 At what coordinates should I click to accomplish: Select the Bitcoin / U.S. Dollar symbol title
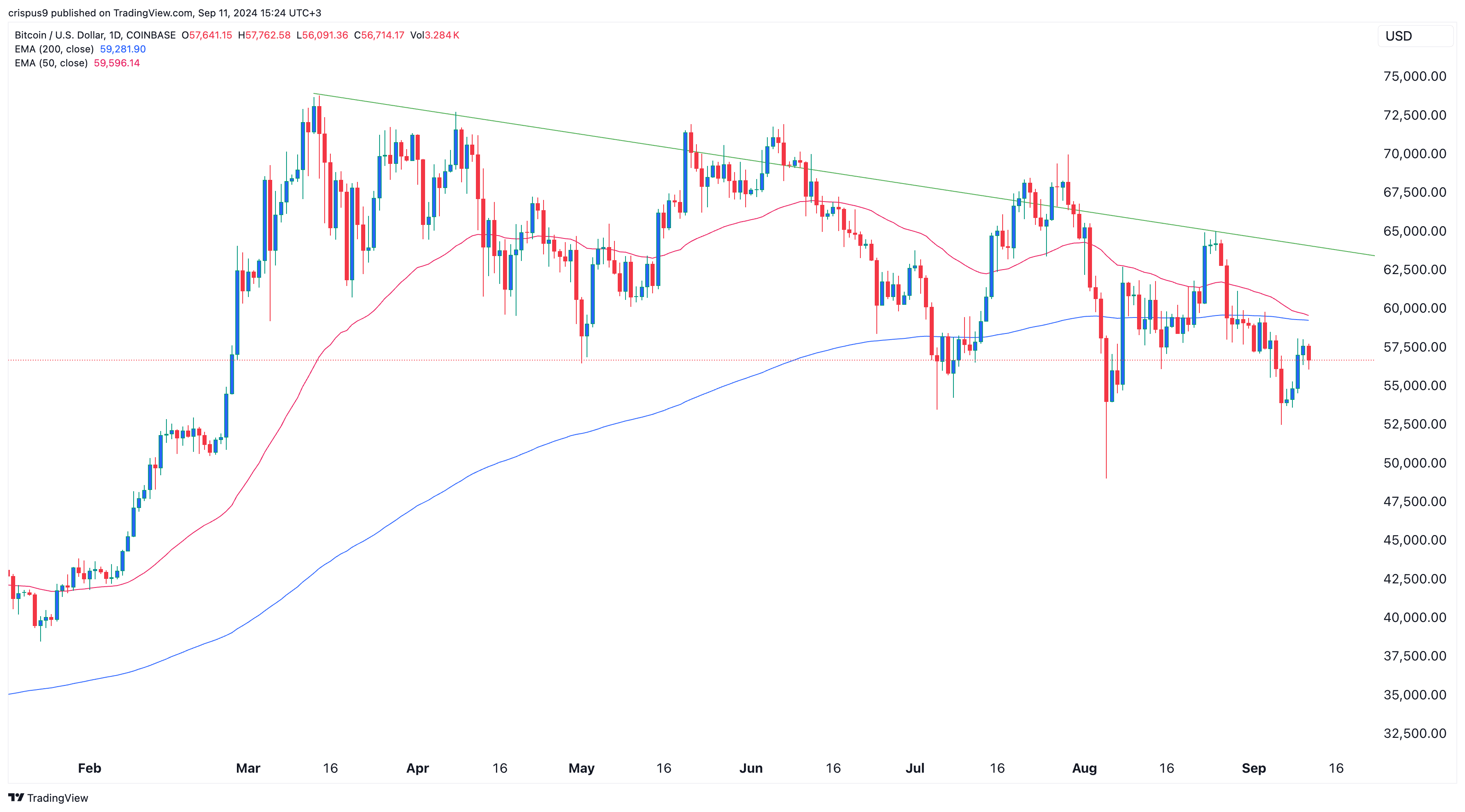click(95, 35)
